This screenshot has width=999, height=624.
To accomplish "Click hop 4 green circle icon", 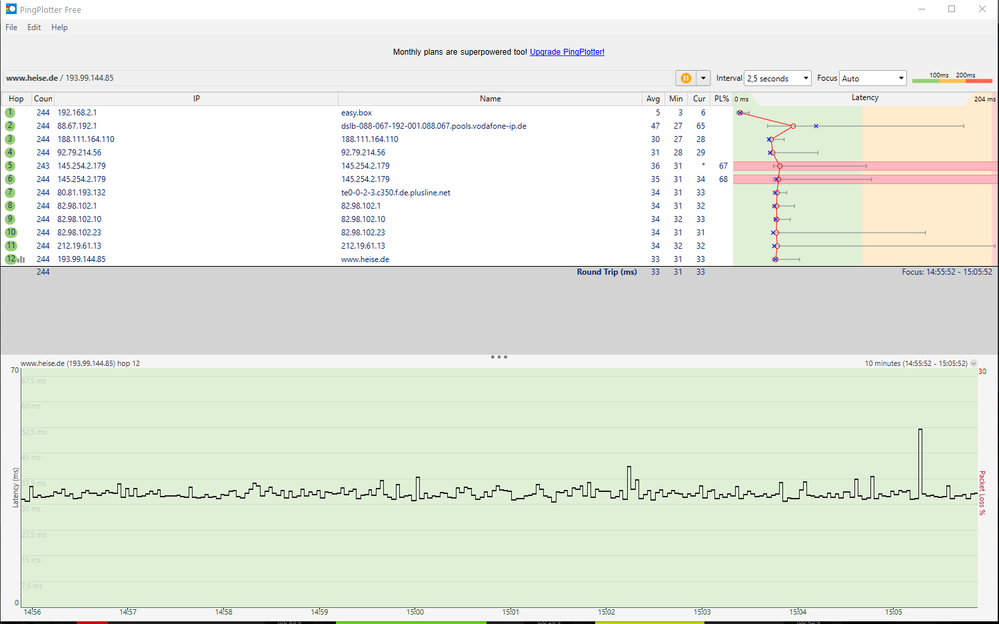I will click(10, 153).
